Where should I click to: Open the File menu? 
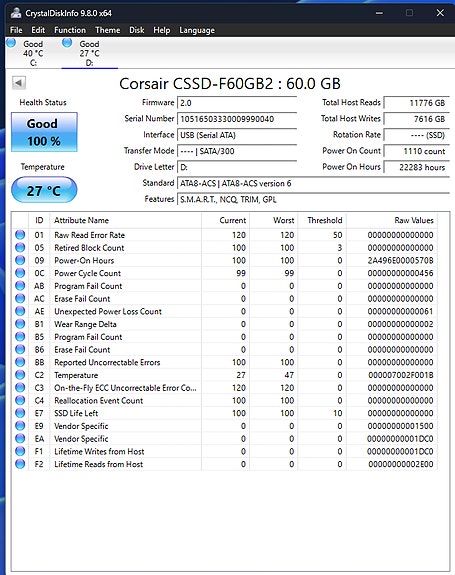tap(16, 30)
